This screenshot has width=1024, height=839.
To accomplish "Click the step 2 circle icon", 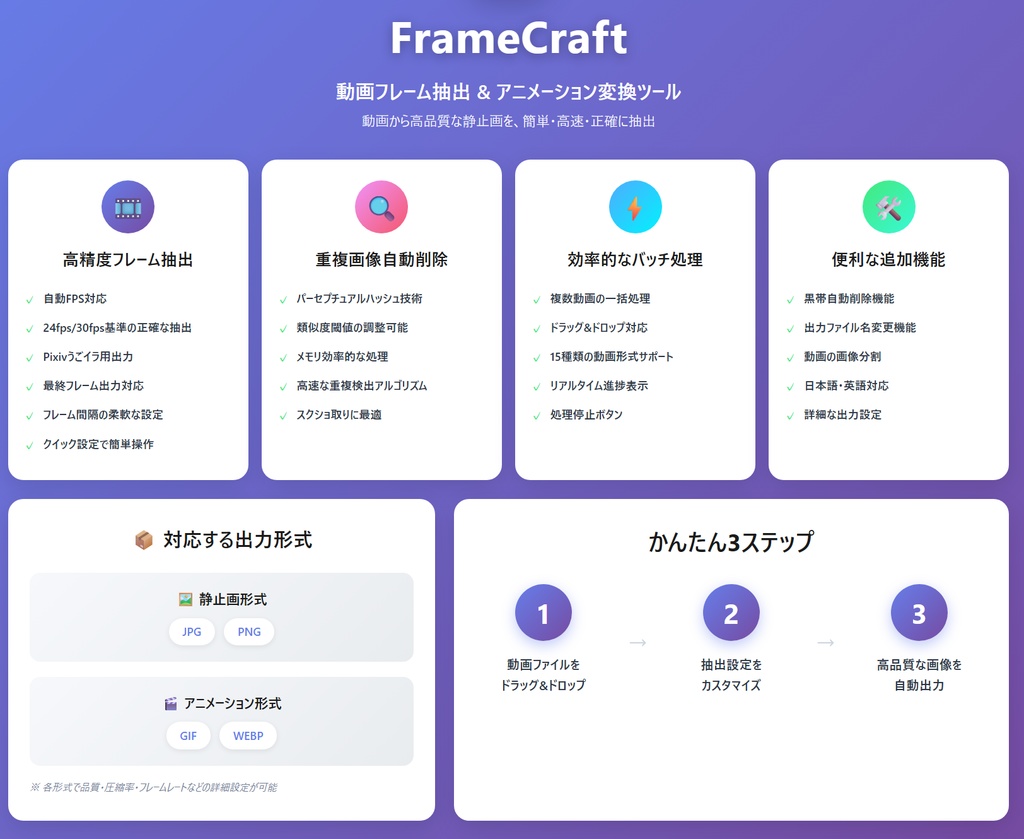I will [731, 611].
